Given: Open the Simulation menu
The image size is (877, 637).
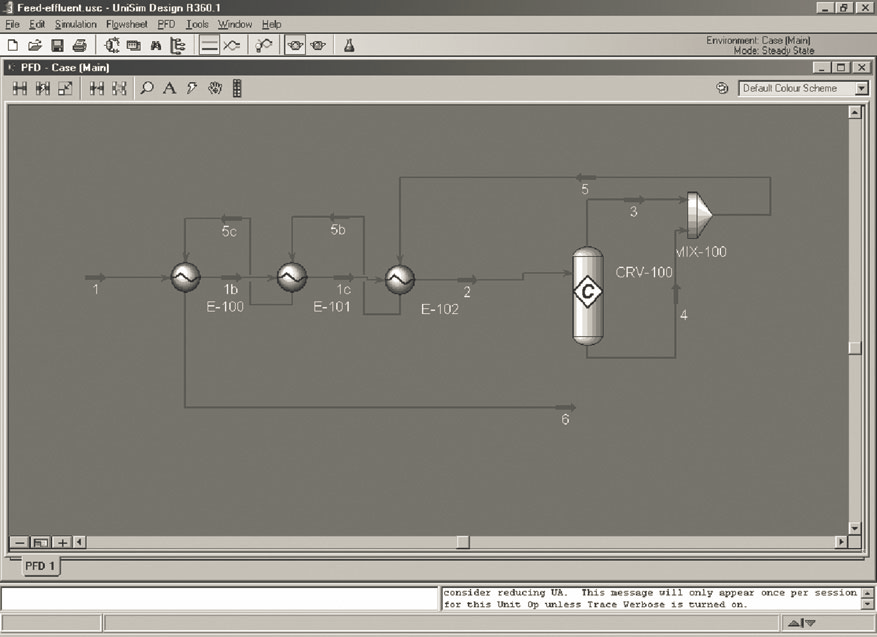Looking at the screenshot, I should [x=75, y=24].
